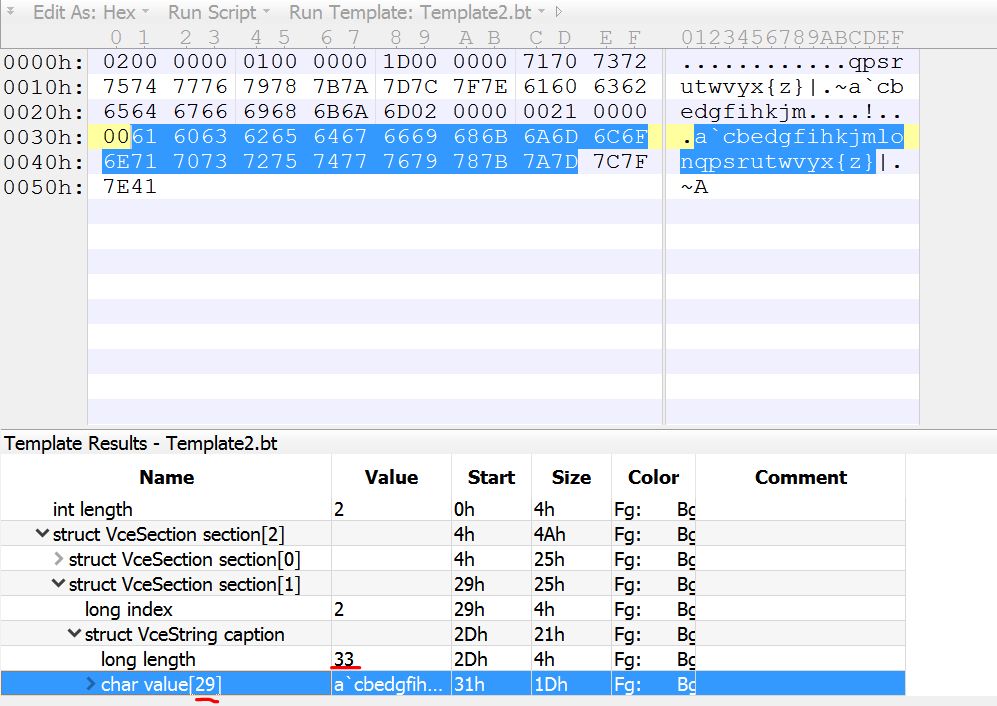Click hex bytes 1D00 in row 0000h
This screenshot has width=997, height=706.
click(409, 62)
